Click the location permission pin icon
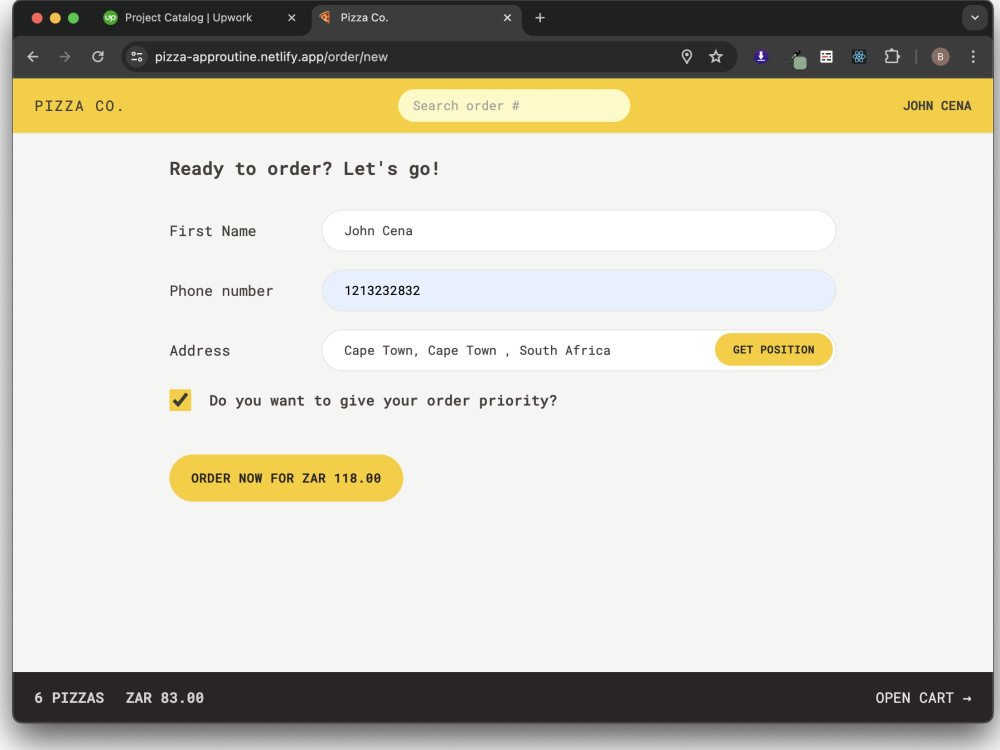The height and width of the screenshot is (750, 1000). coord(686,57)
